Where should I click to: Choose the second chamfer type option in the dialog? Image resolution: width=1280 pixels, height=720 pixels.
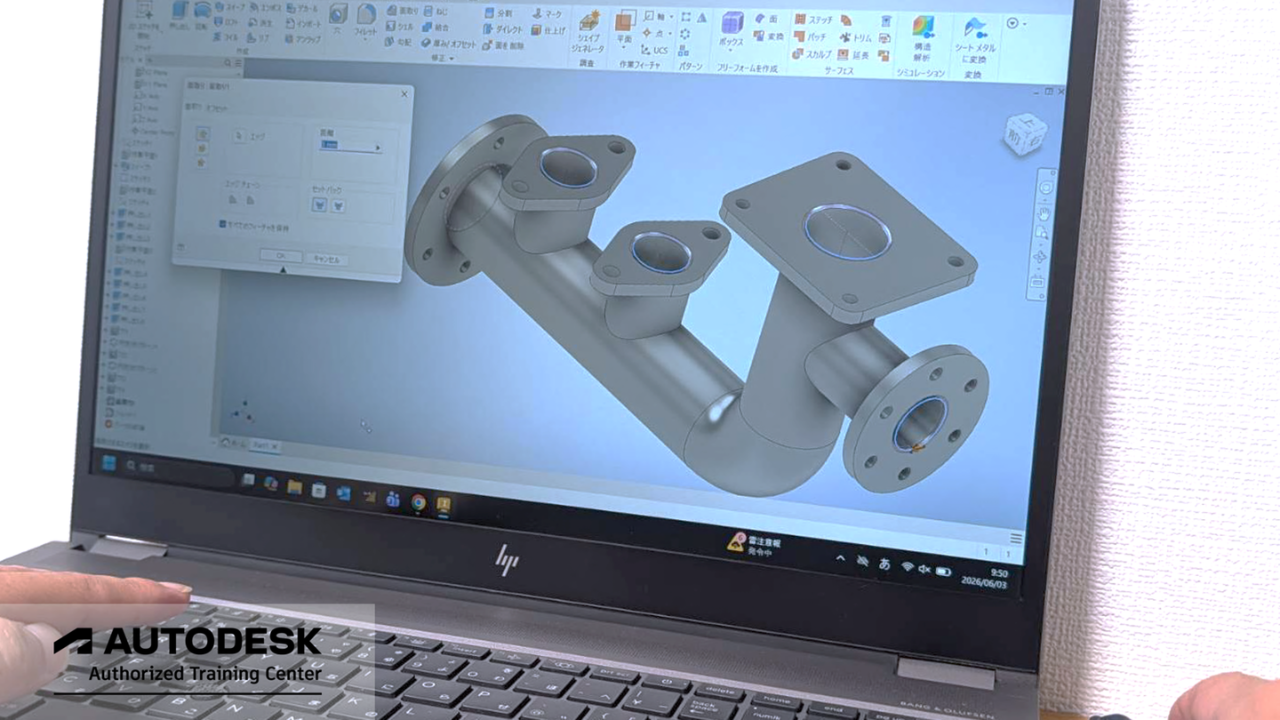[x=202, y=149]
